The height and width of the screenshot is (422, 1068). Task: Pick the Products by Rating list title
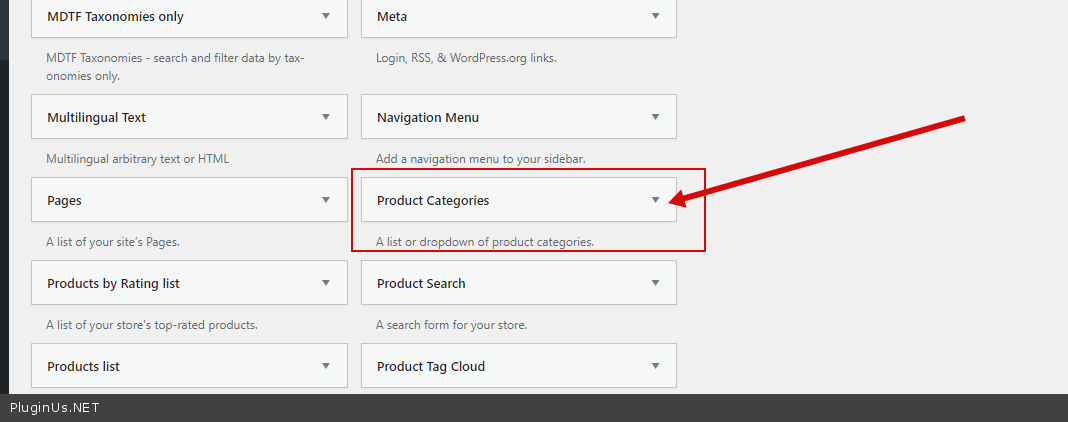[x=113, y=283]
